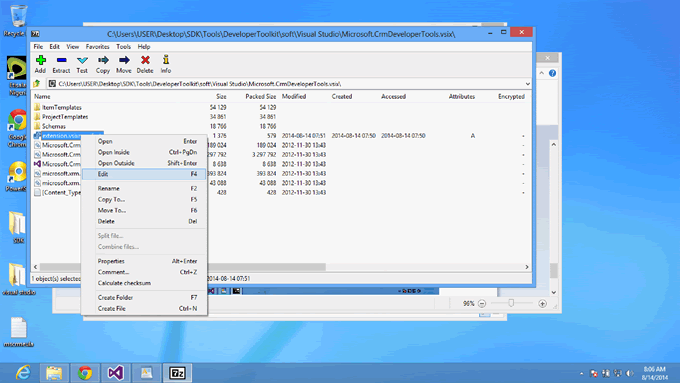Open Google Chrome desktop shortcut
Screen dimensions: 680x383
(x=17, y=128)
